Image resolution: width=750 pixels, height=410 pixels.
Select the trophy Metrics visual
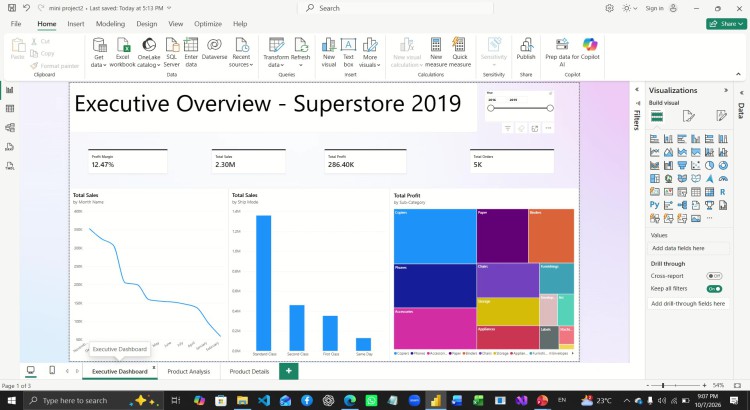[x=709, y=205]
